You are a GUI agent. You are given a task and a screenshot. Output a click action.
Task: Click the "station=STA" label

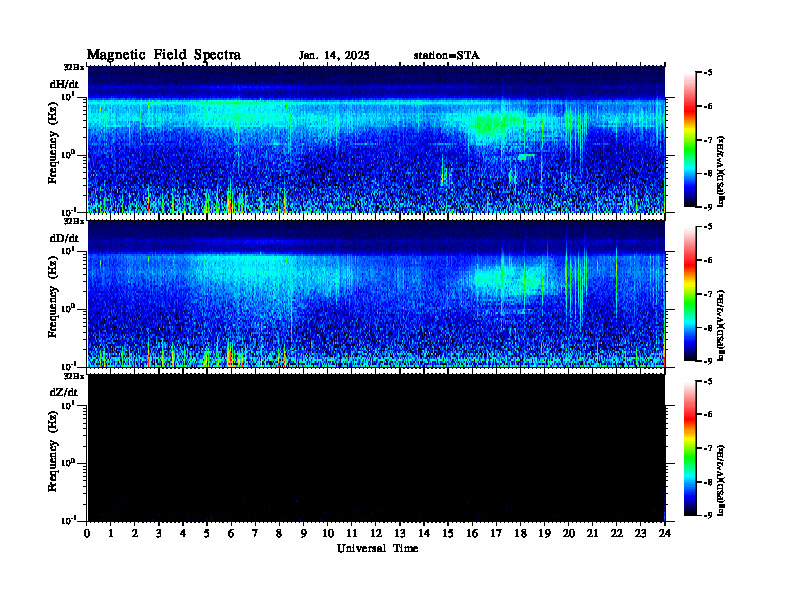click(x=447, y=56)
